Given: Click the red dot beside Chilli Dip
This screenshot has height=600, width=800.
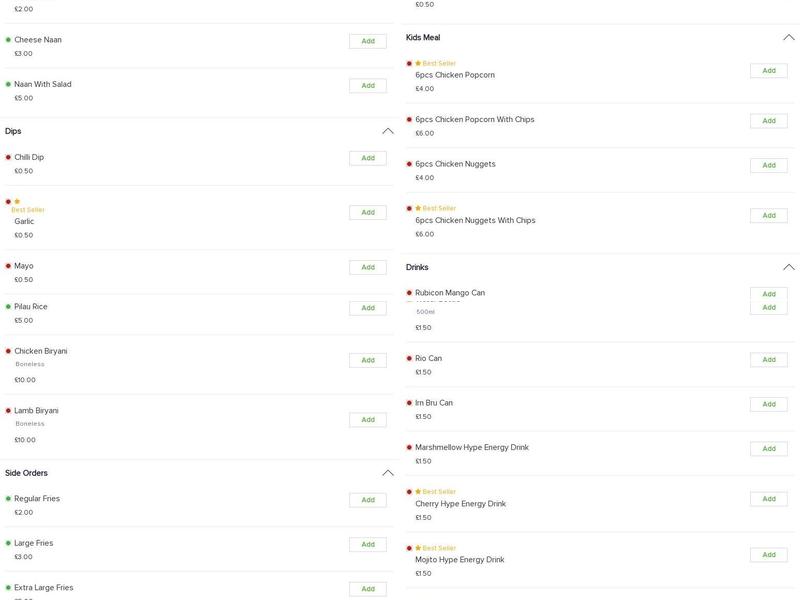Looking at the screenshot, I should [x=8, y=157].
